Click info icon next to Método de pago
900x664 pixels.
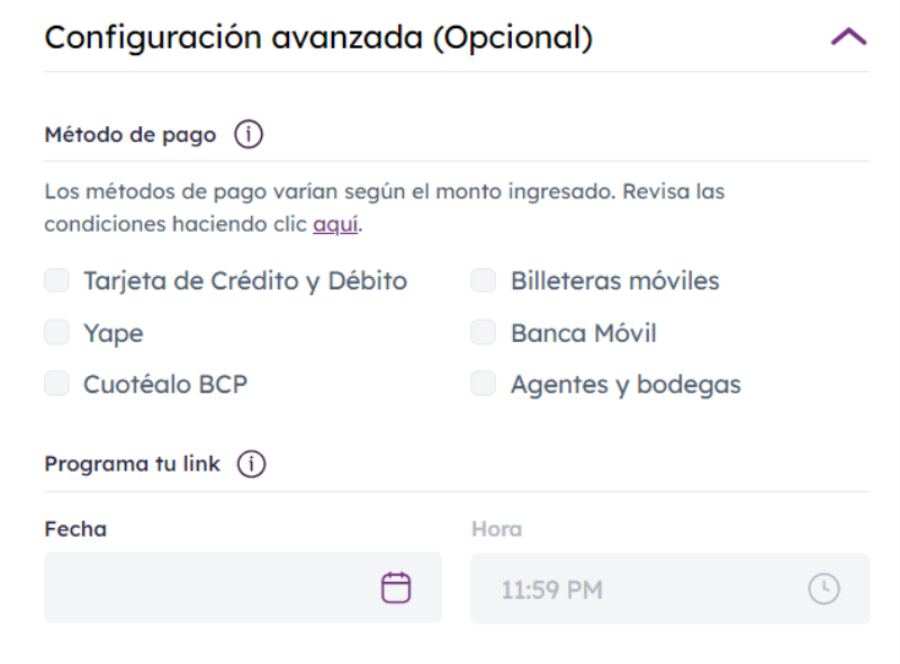(247, 135)
